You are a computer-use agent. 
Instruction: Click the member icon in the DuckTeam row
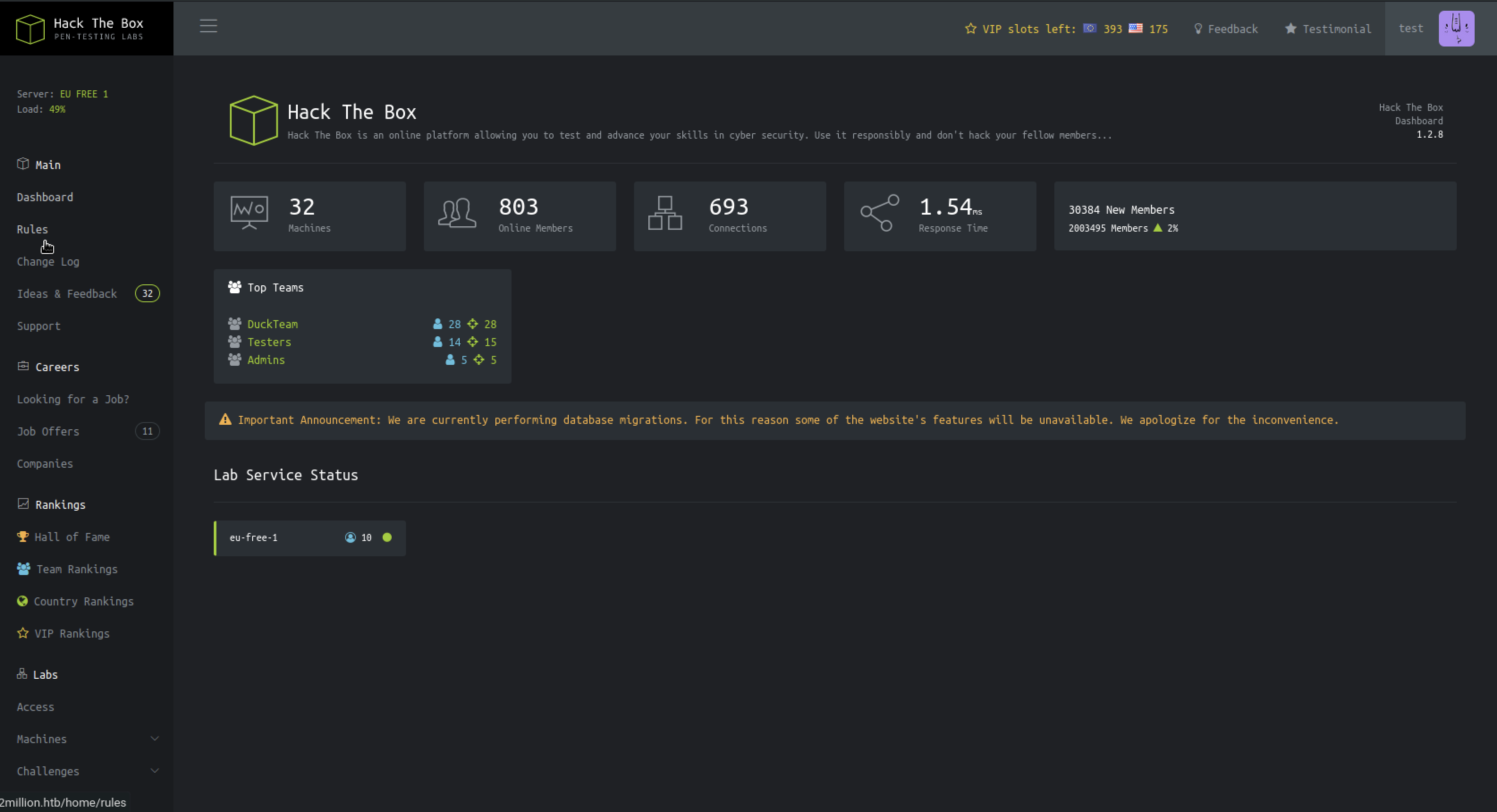438,324
